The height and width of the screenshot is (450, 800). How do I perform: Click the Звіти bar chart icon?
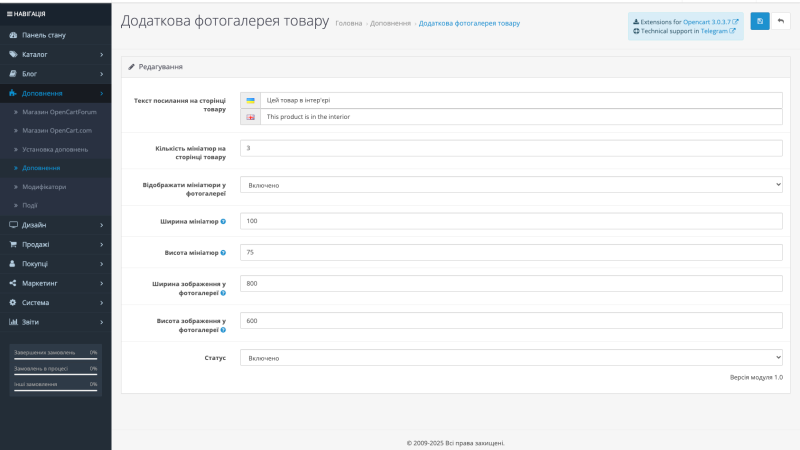pos(13,322)
